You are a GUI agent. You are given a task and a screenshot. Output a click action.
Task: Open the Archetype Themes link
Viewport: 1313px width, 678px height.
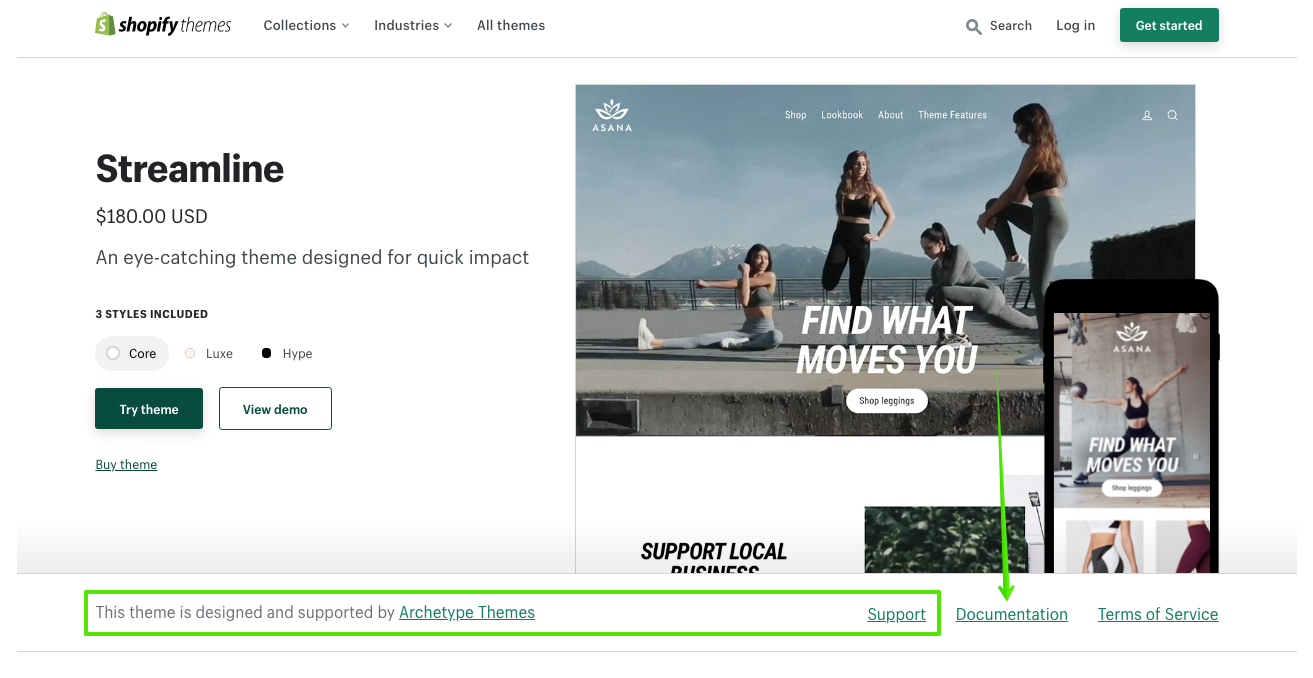point(467,612)
